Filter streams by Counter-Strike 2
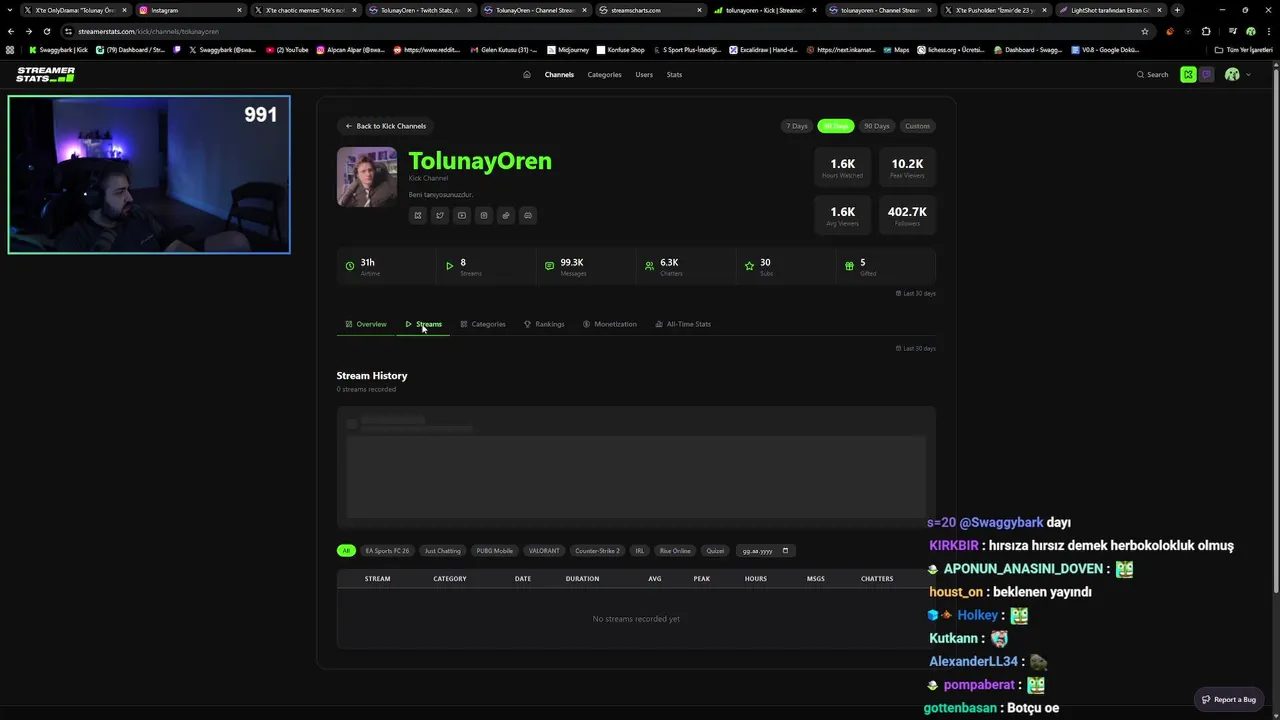The height and width of the screenshot is (720, 1280). [x=597, y=551]
